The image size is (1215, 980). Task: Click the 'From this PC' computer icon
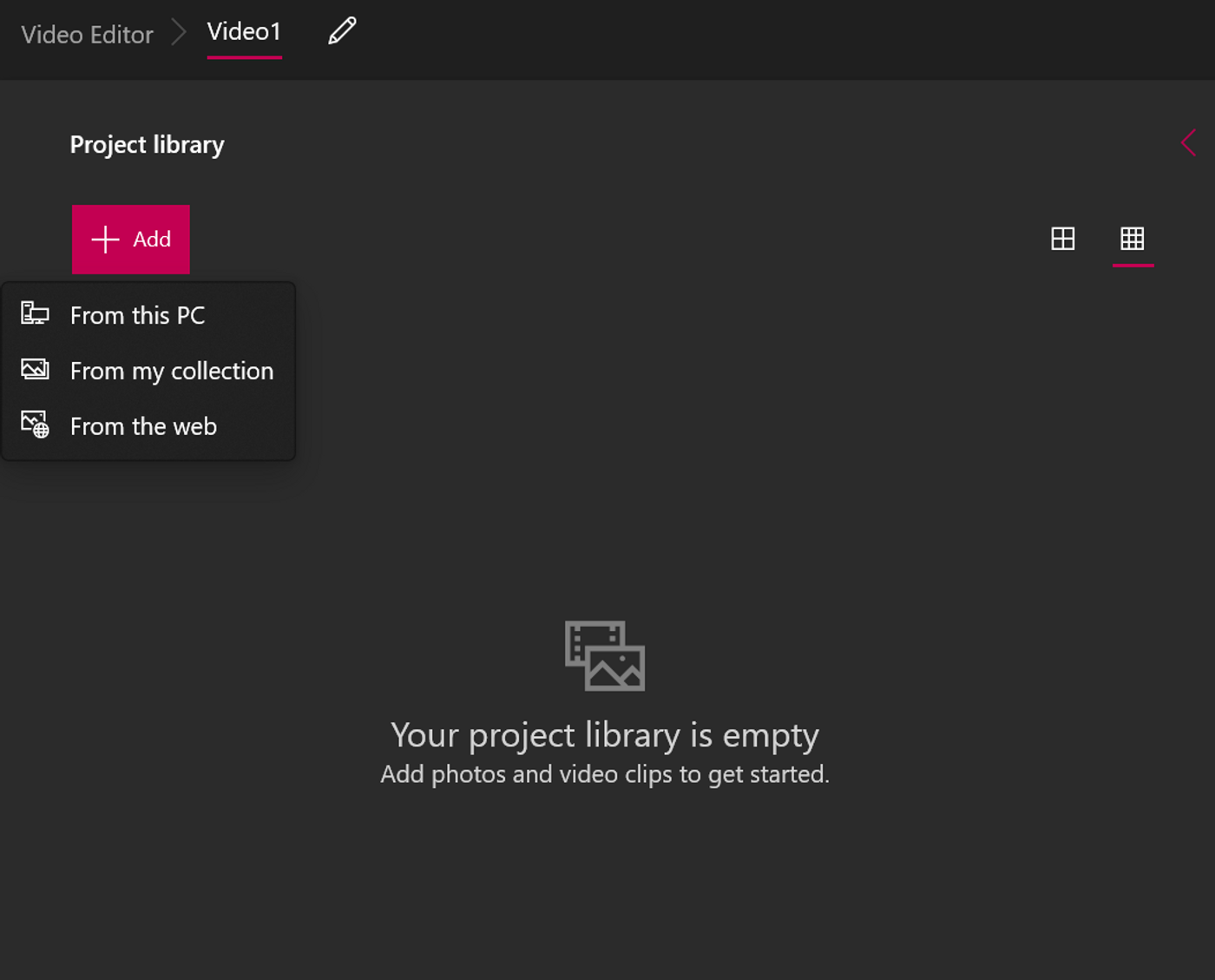pyautogui.click(x=35, y=314)
